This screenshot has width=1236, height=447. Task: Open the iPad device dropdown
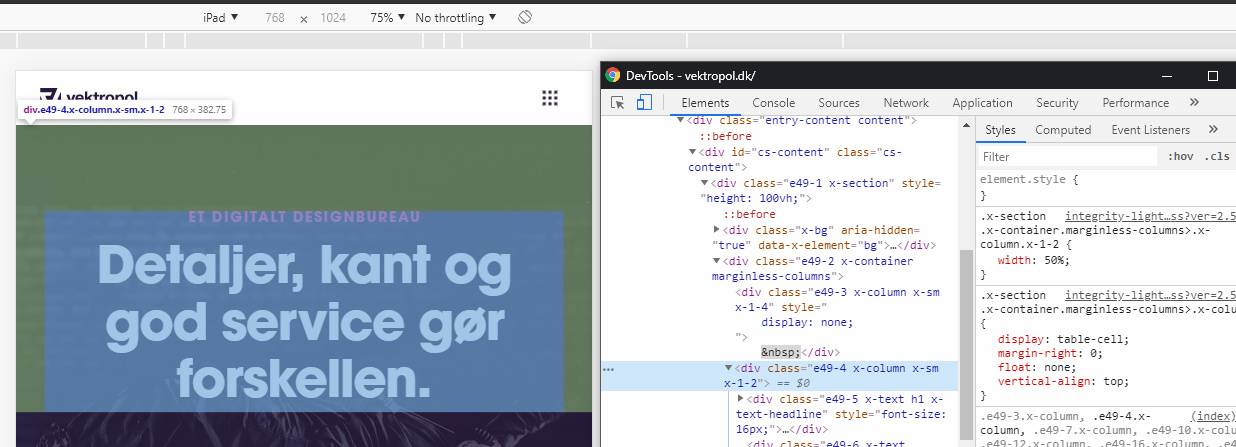(221, 18)
